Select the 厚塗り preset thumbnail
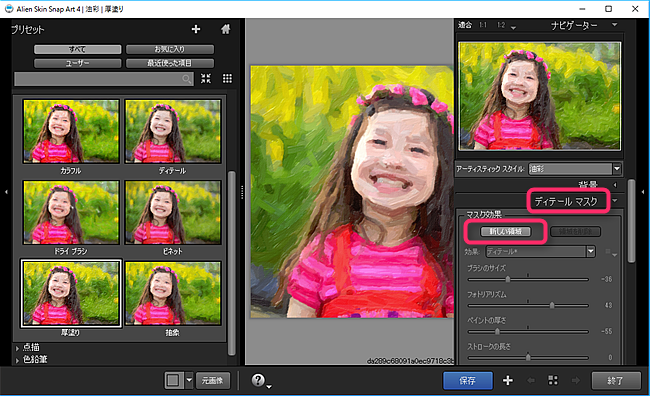 (x=71, y=293)
